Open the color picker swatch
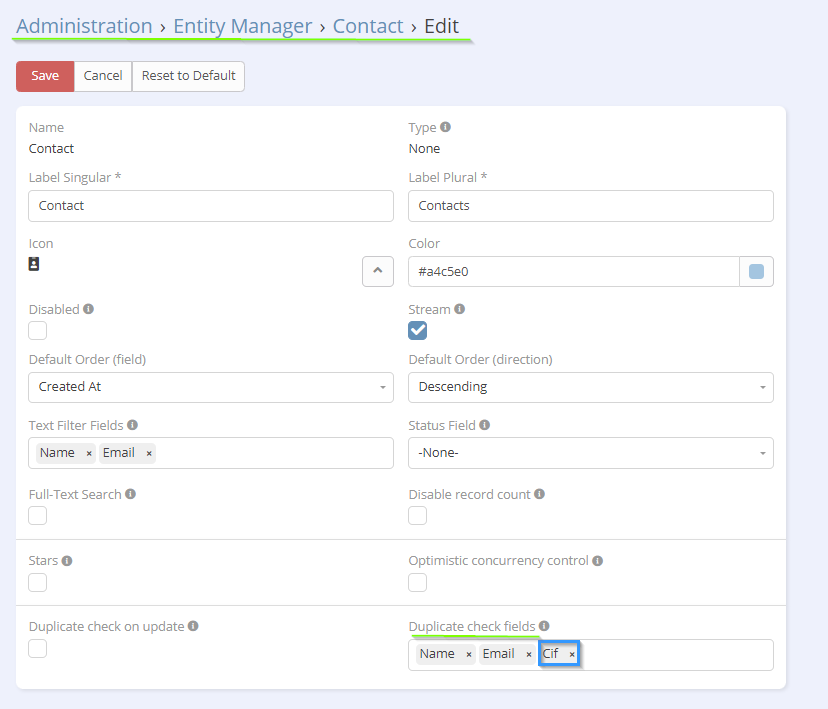 [756, 271]
